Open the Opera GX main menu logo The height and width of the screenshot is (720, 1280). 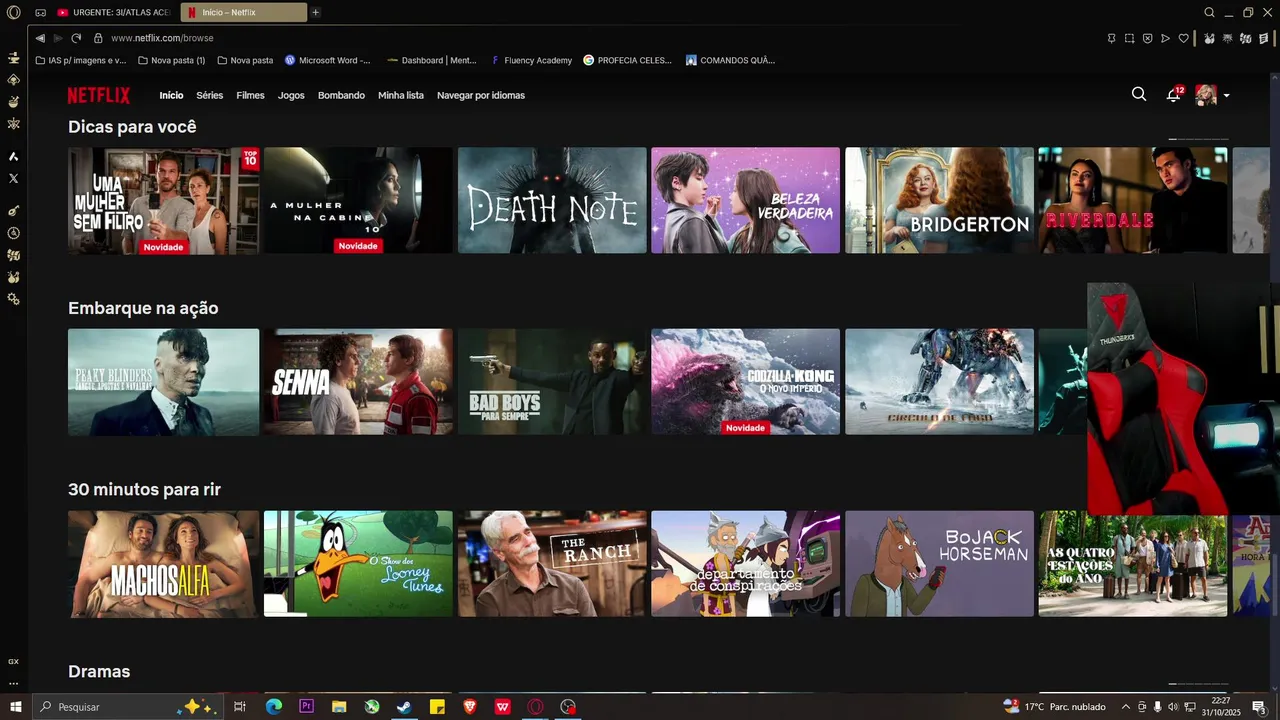click(x=13, y=13)
